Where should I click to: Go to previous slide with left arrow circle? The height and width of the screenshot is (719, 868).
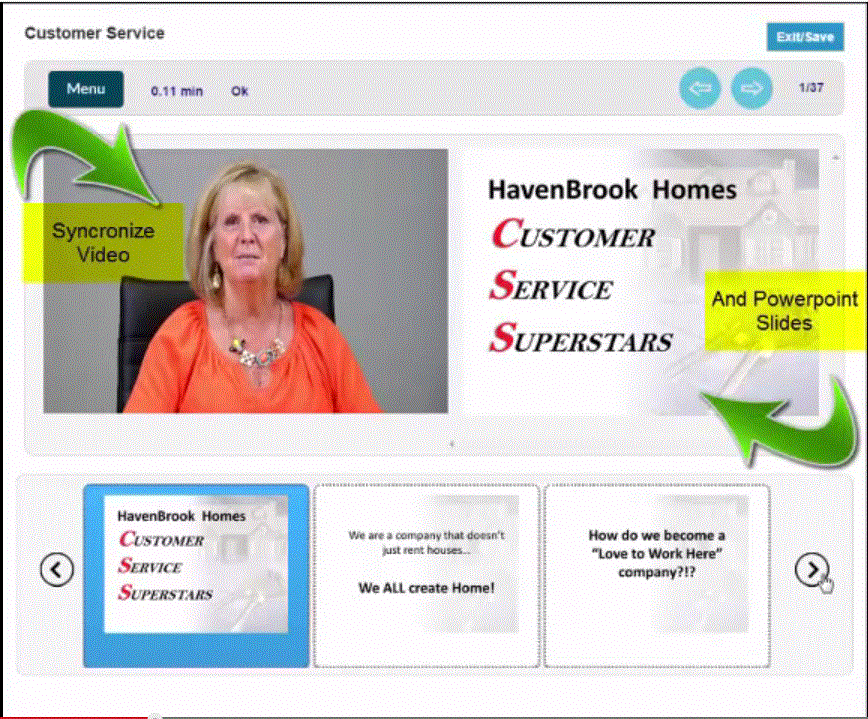coord(700,89)
